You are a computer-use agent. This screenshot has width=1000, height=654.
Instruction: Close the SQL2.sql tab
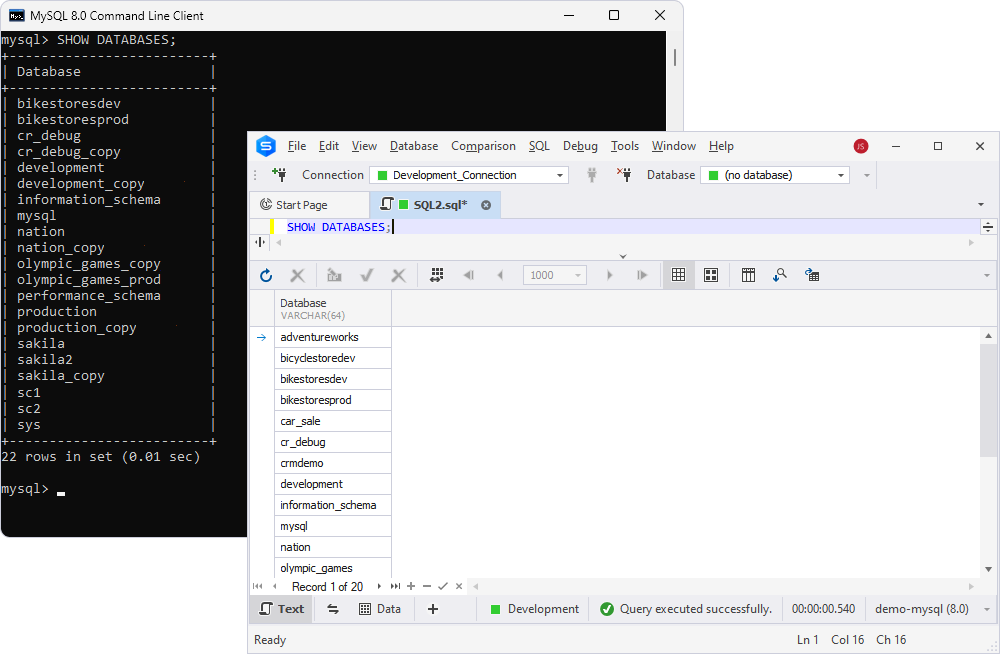coord(486,205)
